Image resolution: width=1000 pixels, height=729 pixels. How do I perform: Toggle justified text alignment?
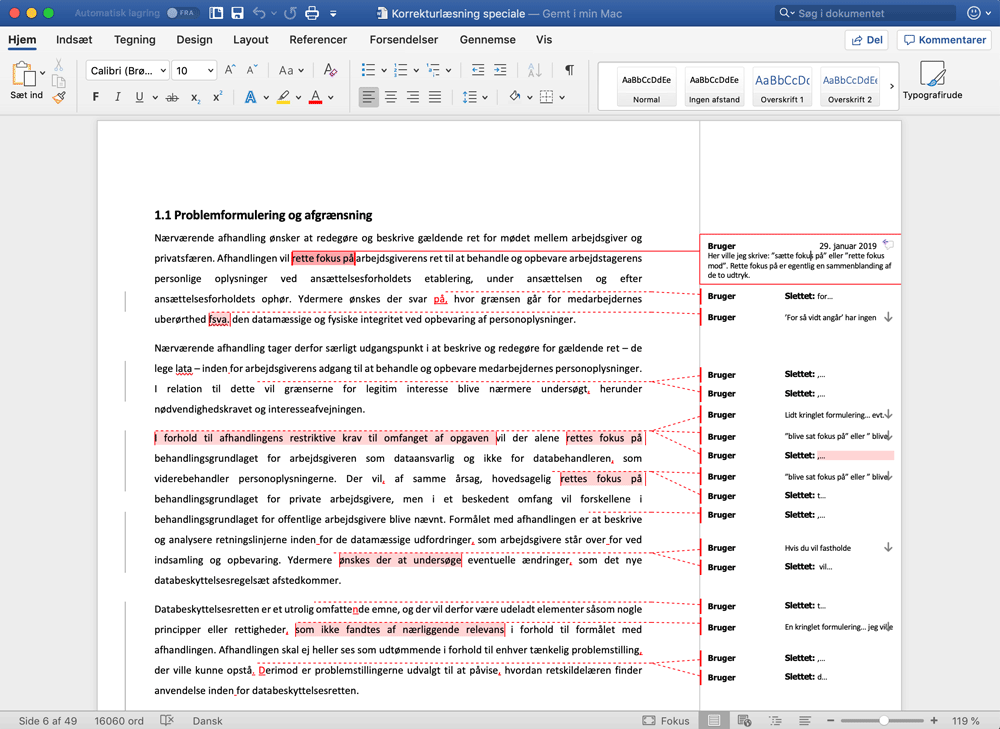pyautogui.click(x=435, y=97)
